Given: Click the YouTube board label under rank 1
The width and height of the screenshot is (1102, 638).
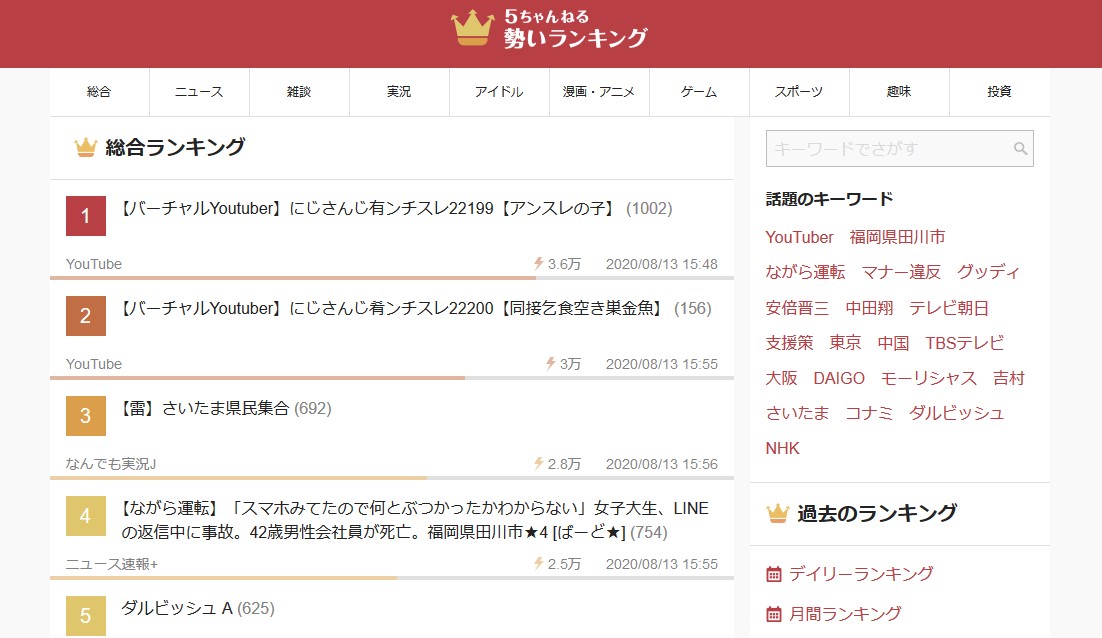Looking at the screenshot, I should point(93,264).
